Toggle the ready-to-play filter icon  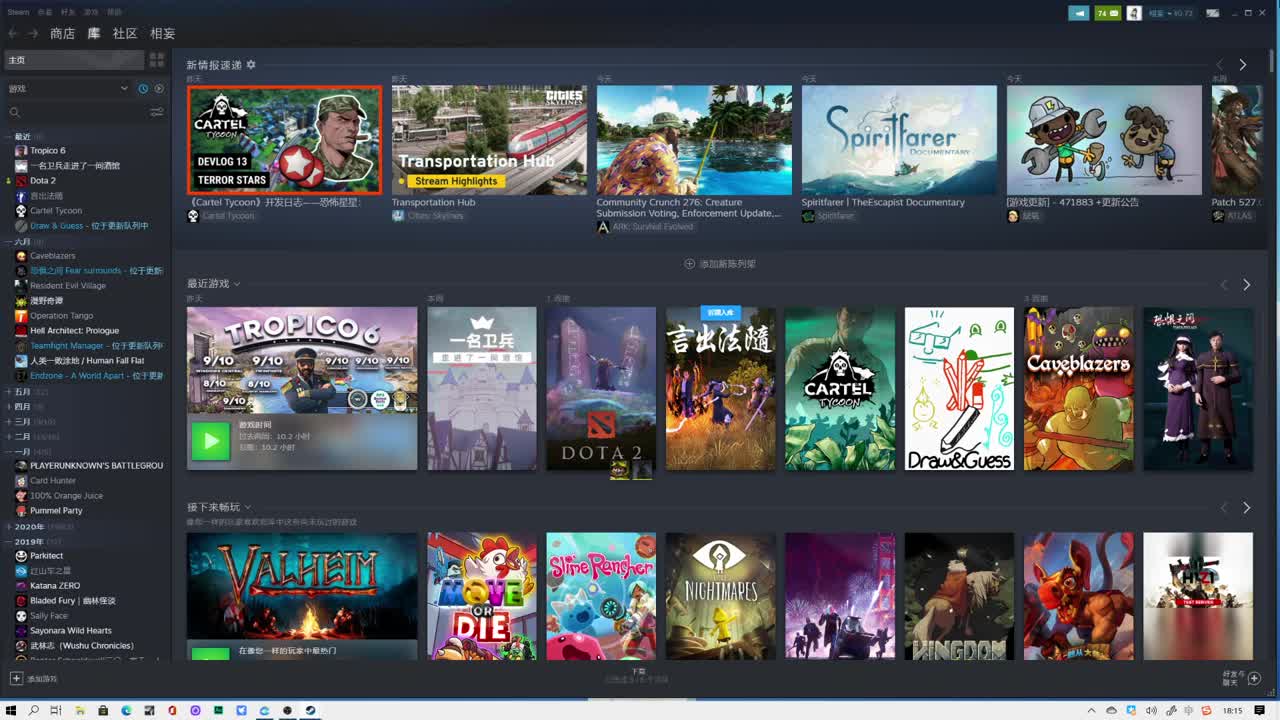point(159,88)
